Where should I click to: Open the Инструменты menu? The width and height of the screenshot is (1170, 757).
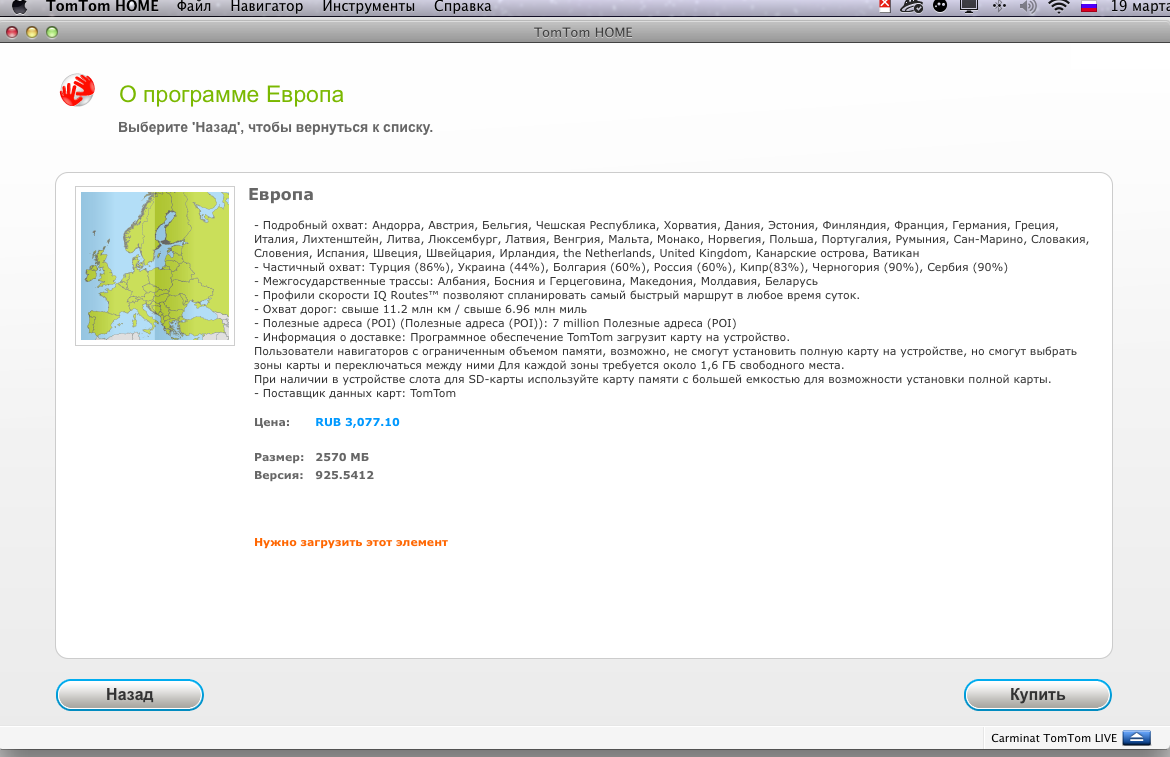pos(368,7)
